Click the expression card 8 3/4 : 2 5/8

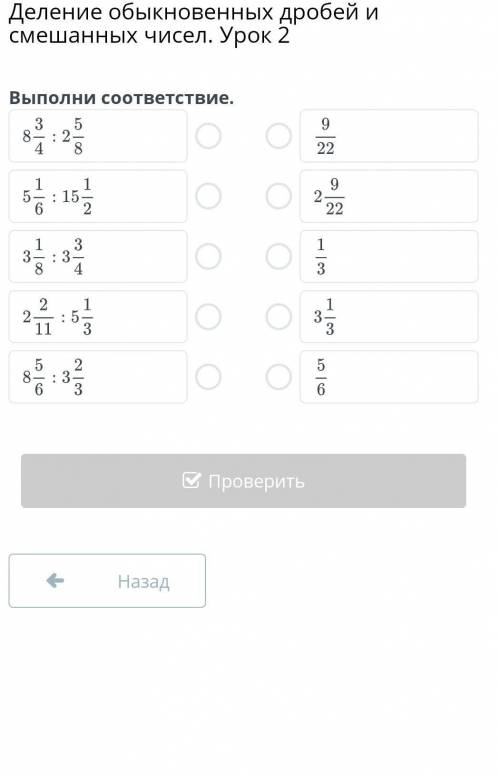pos(98,136)
